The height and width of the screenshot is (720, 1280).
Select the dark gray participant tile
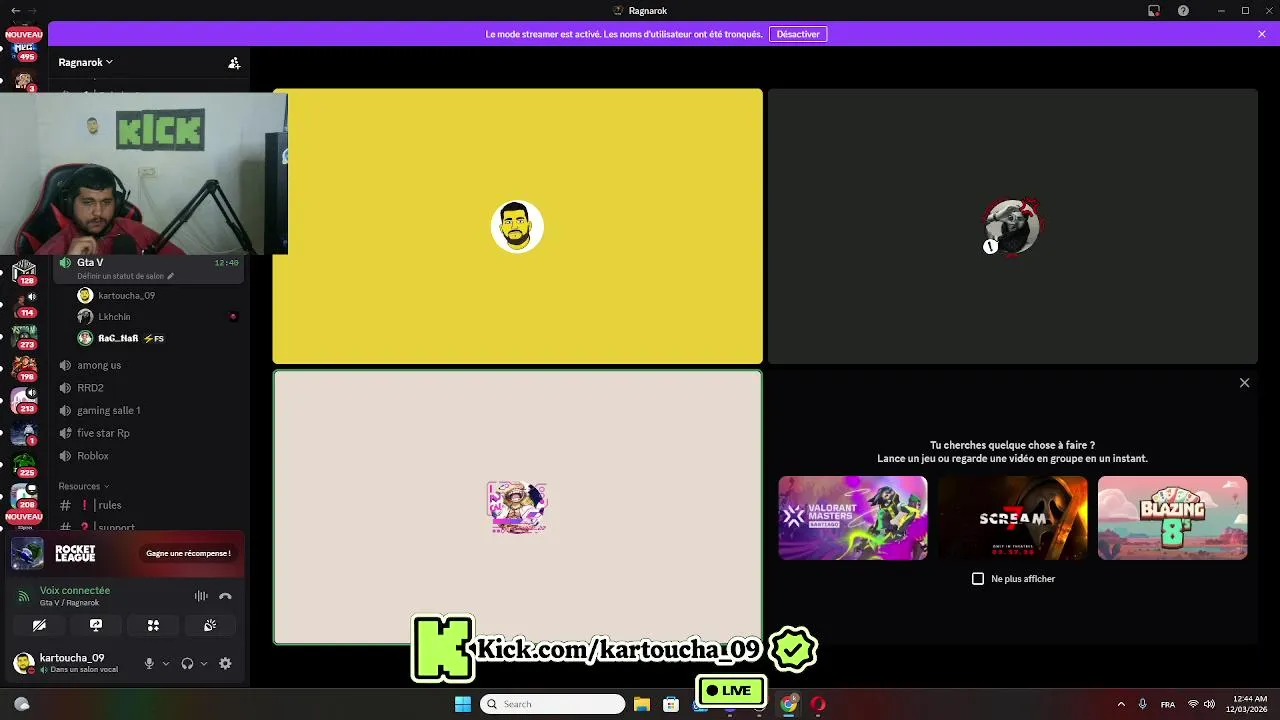pyautogui.click(x=1012, y=226)
